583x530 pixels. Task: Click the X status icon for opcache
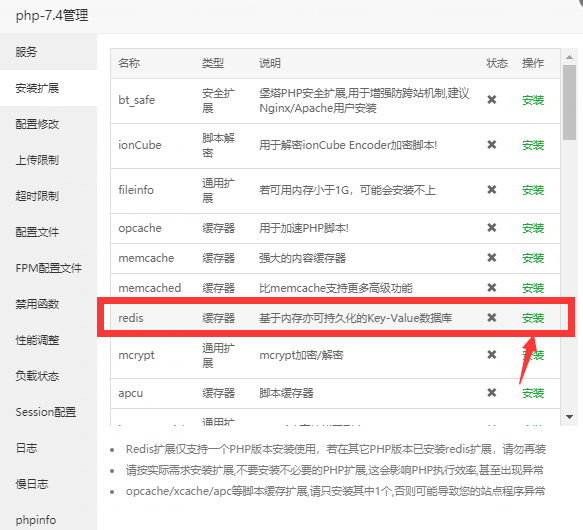[x=492, y=227]
